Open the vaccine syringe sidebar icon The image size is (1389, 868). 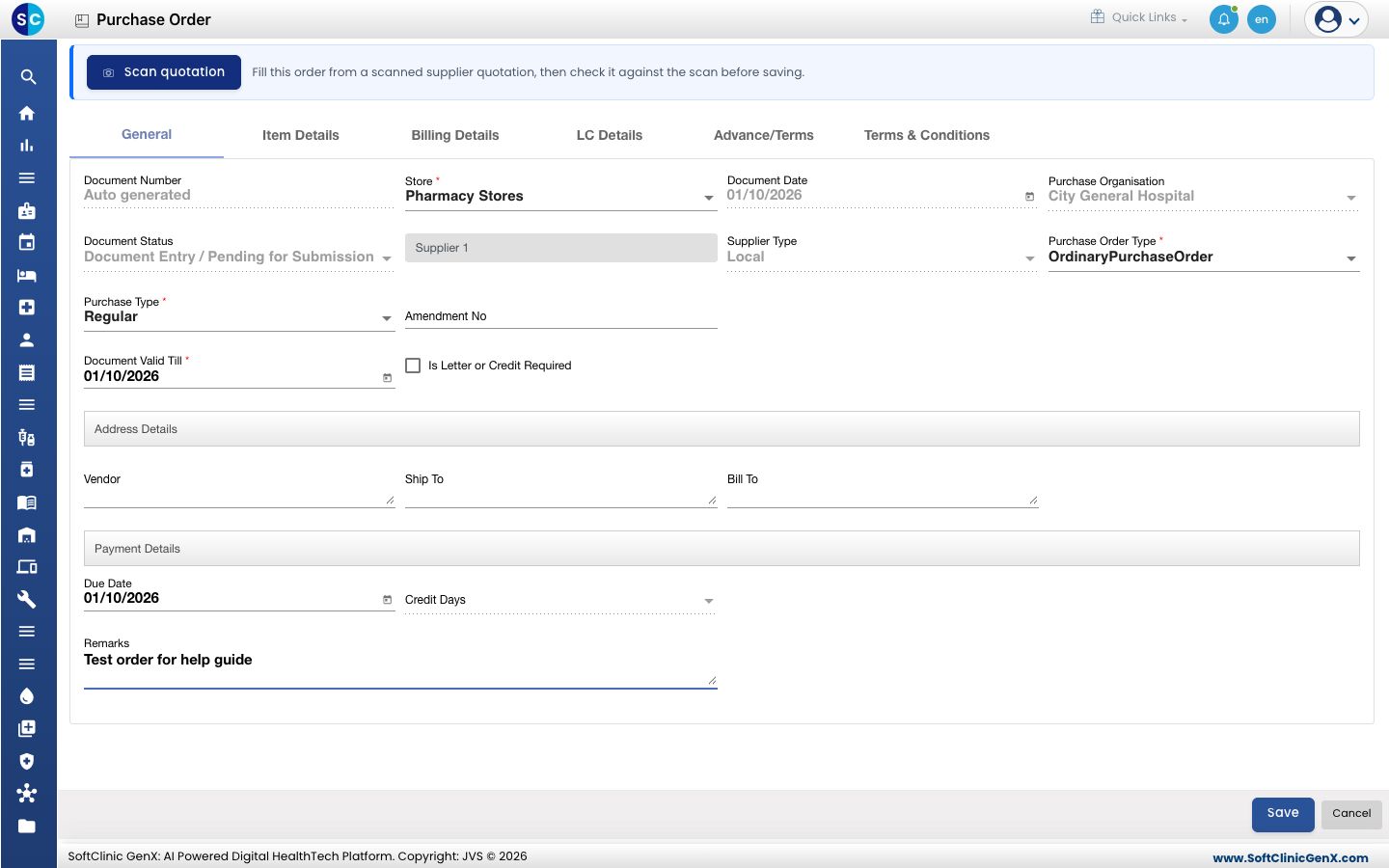click(x=27, y=437)
